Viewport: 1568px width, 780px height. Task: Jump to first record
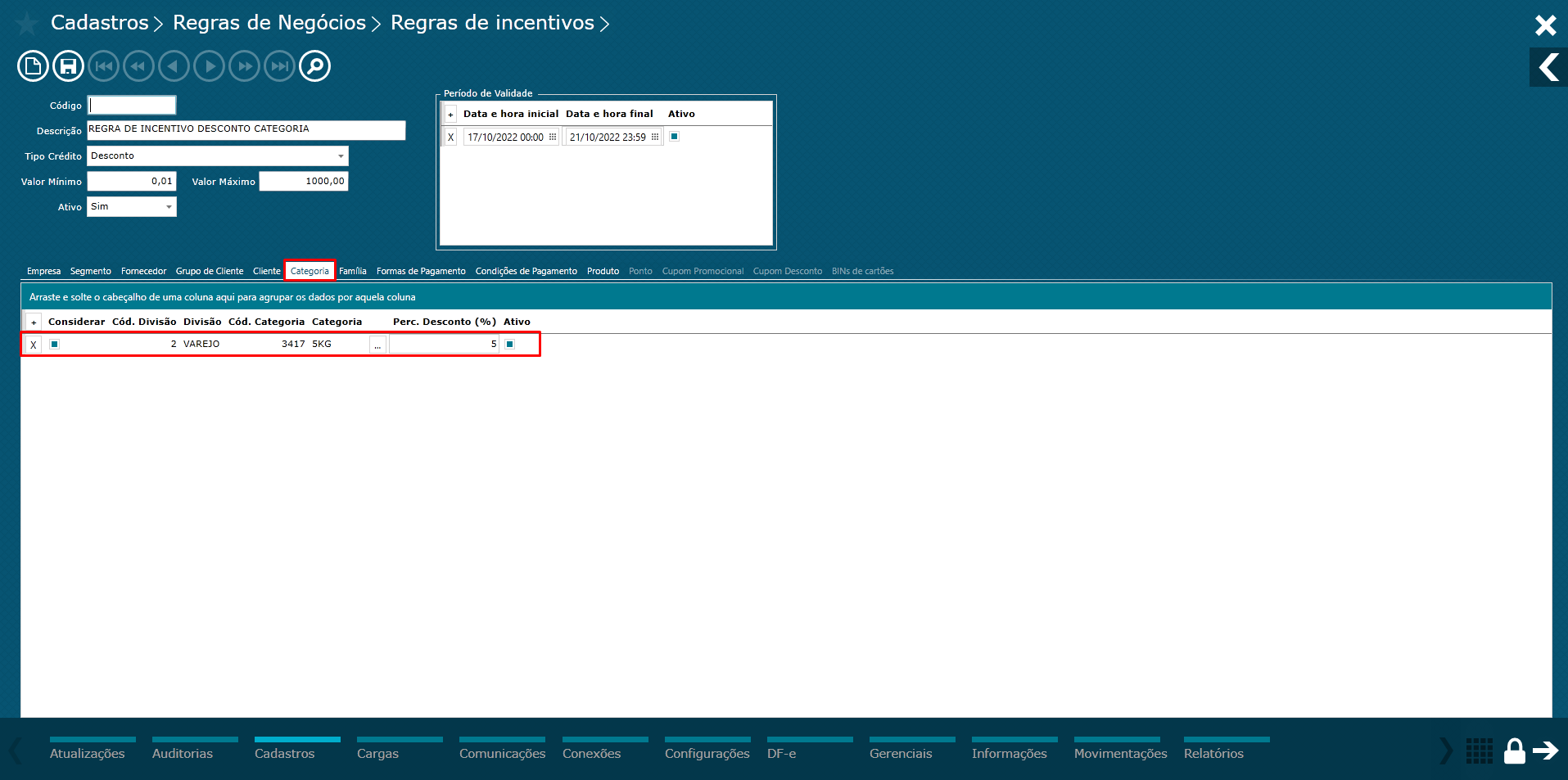pyautogui.click(x=104, y=66)
